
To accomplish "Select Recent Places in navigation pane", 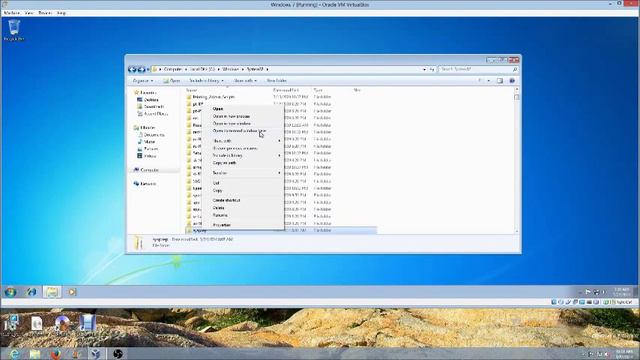I will coord(153,114).
